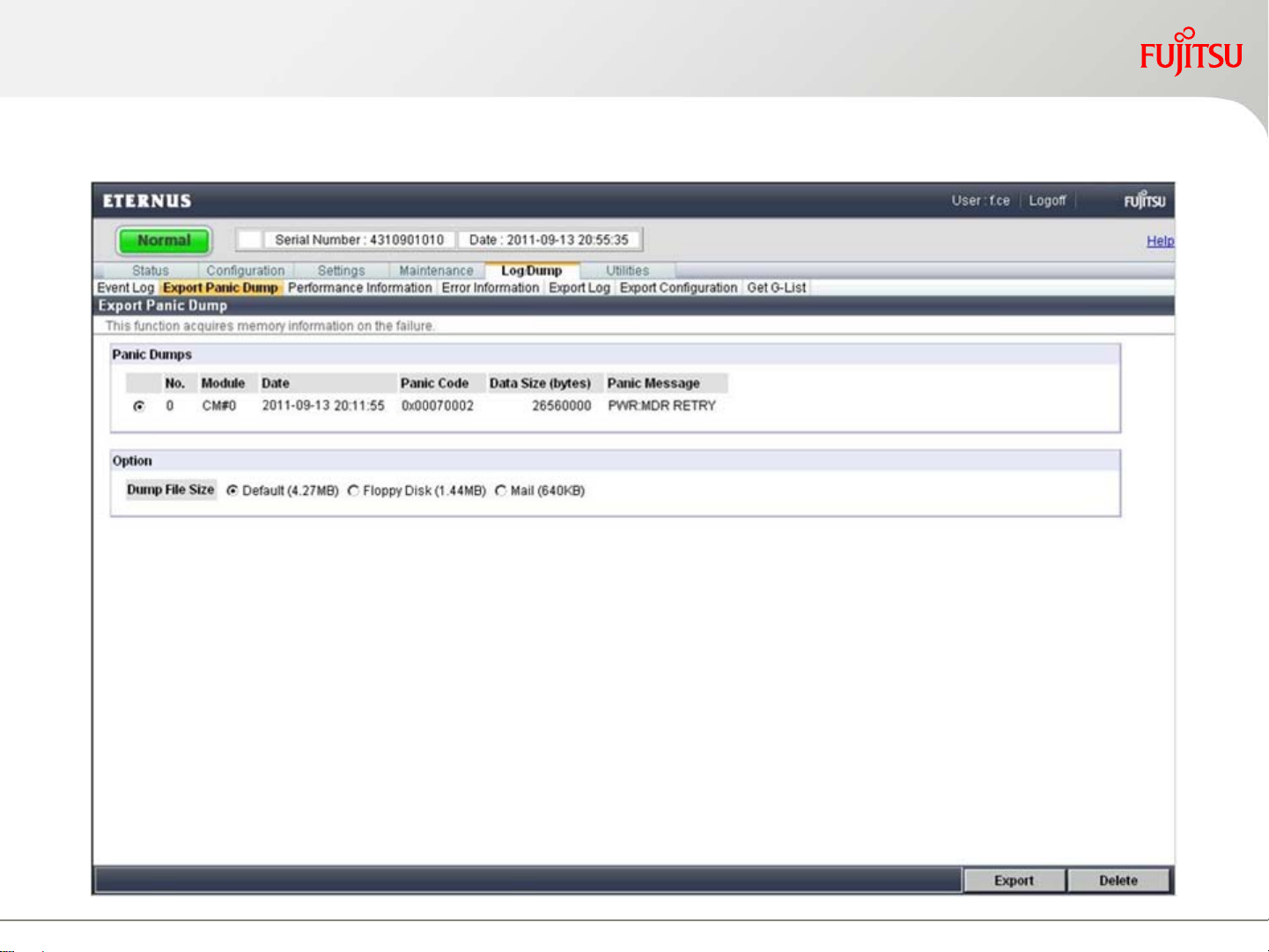This screenshot has width=1269, height=952.
Task: Click the Dump File Size label
Action: [x=171, y=490]
